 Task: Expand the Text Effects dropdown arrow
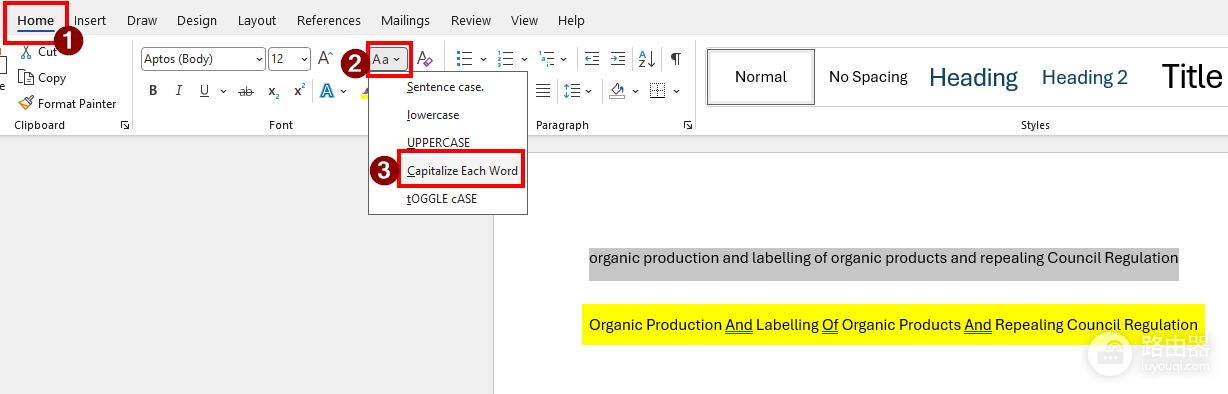coord(343,91)
